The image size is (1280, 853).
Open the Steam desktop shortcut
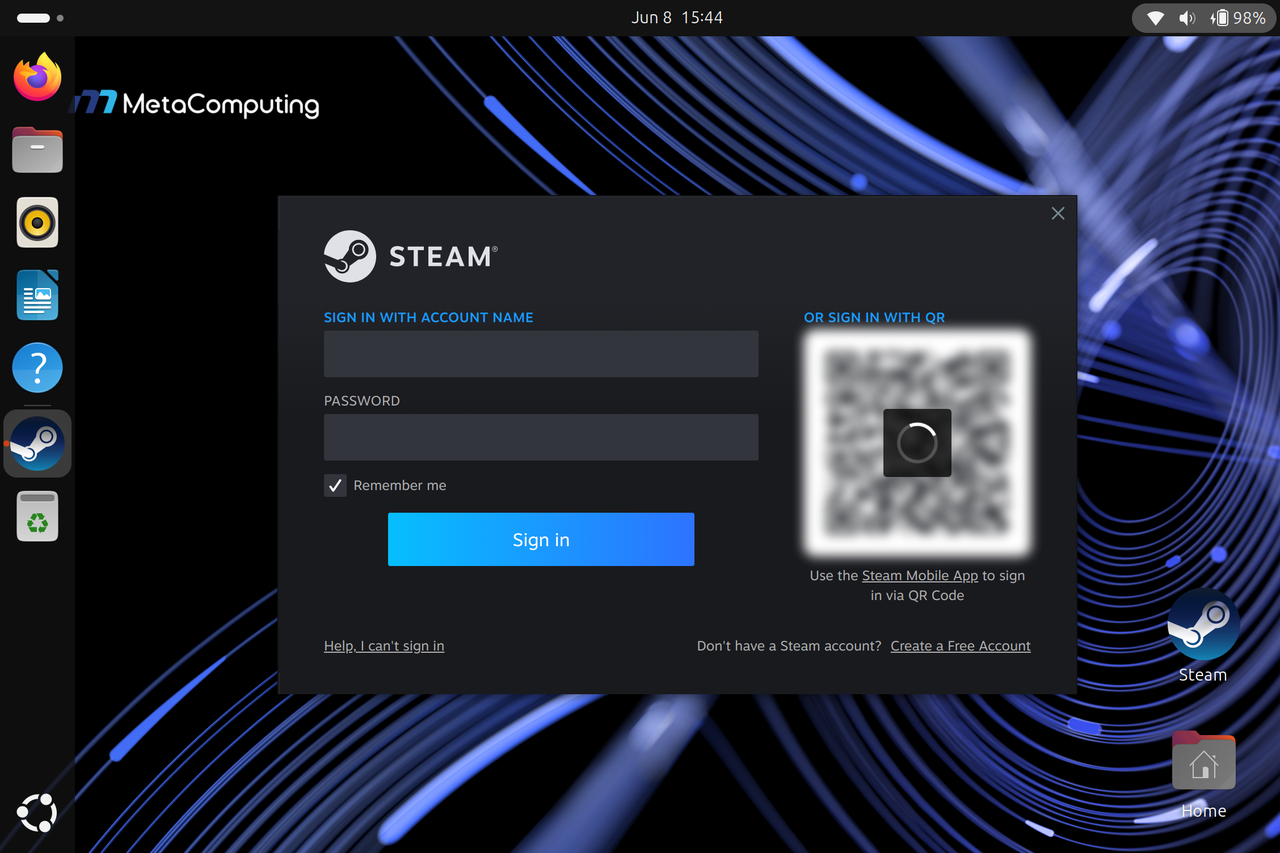pos(1203,636)
